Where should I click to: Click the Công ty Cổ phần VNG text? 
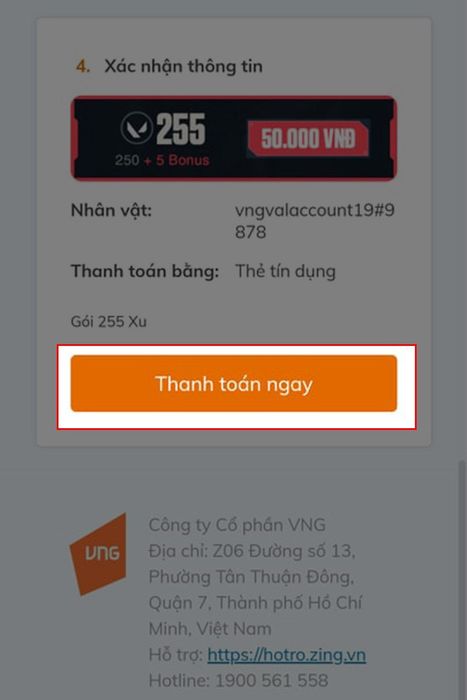[237, 525]
